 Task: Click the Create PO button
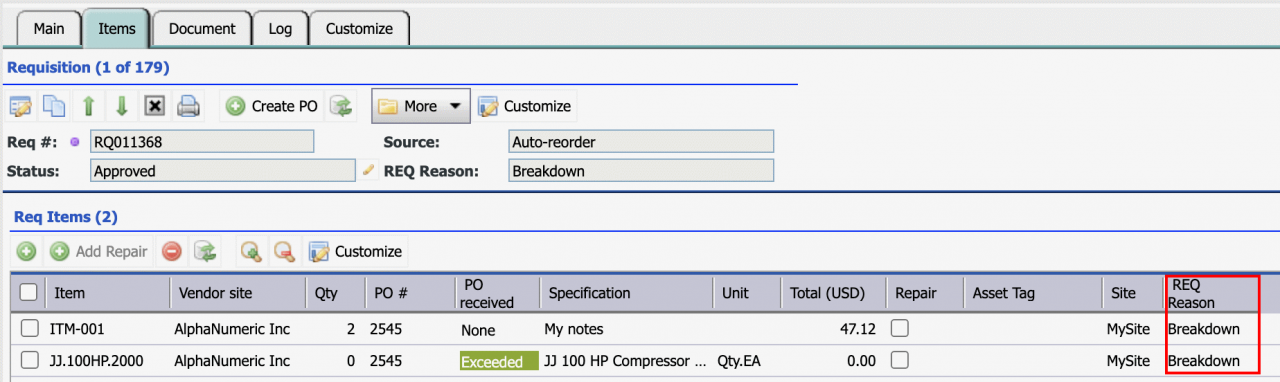pyautogui.click(x=272, y=106)
